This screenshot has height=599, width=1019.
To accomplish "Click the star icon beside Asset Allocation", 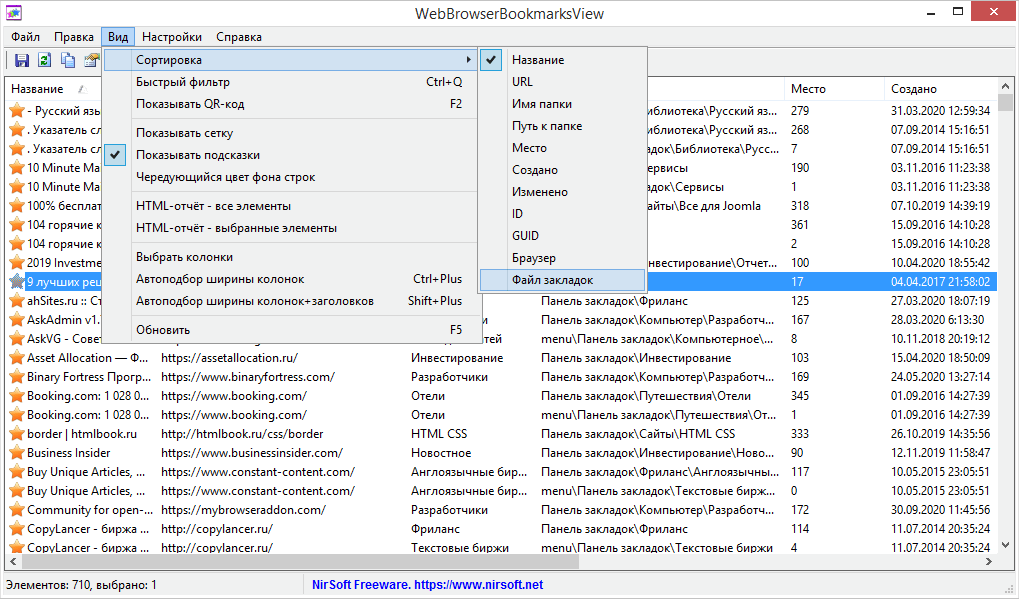I will click(17, 358).
